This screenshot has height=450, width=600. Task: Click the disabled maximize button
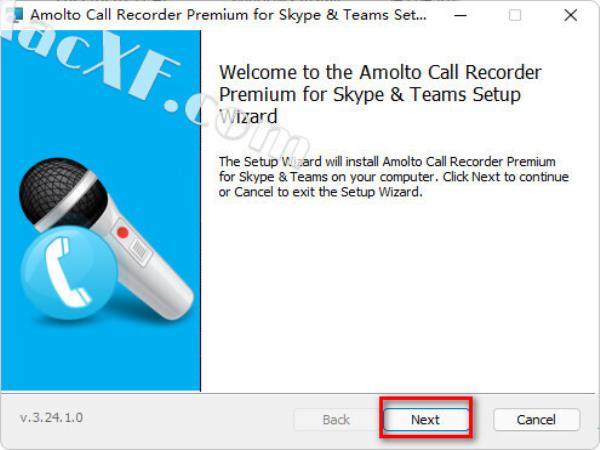(515, 15)
